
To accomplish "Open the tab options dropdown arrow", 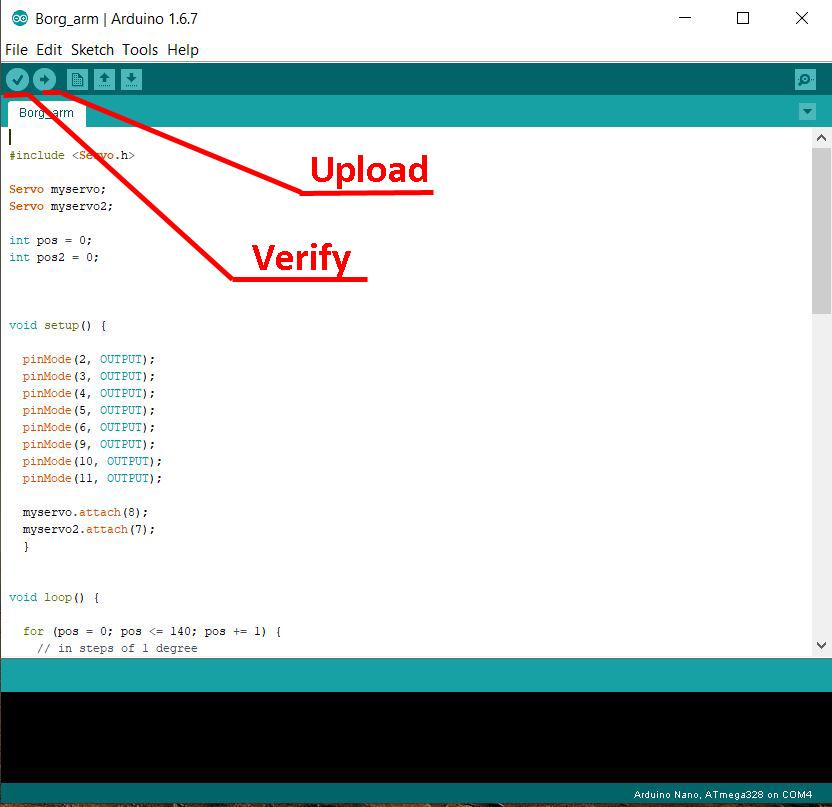I will pyautogui.click(x=807, y=111).
